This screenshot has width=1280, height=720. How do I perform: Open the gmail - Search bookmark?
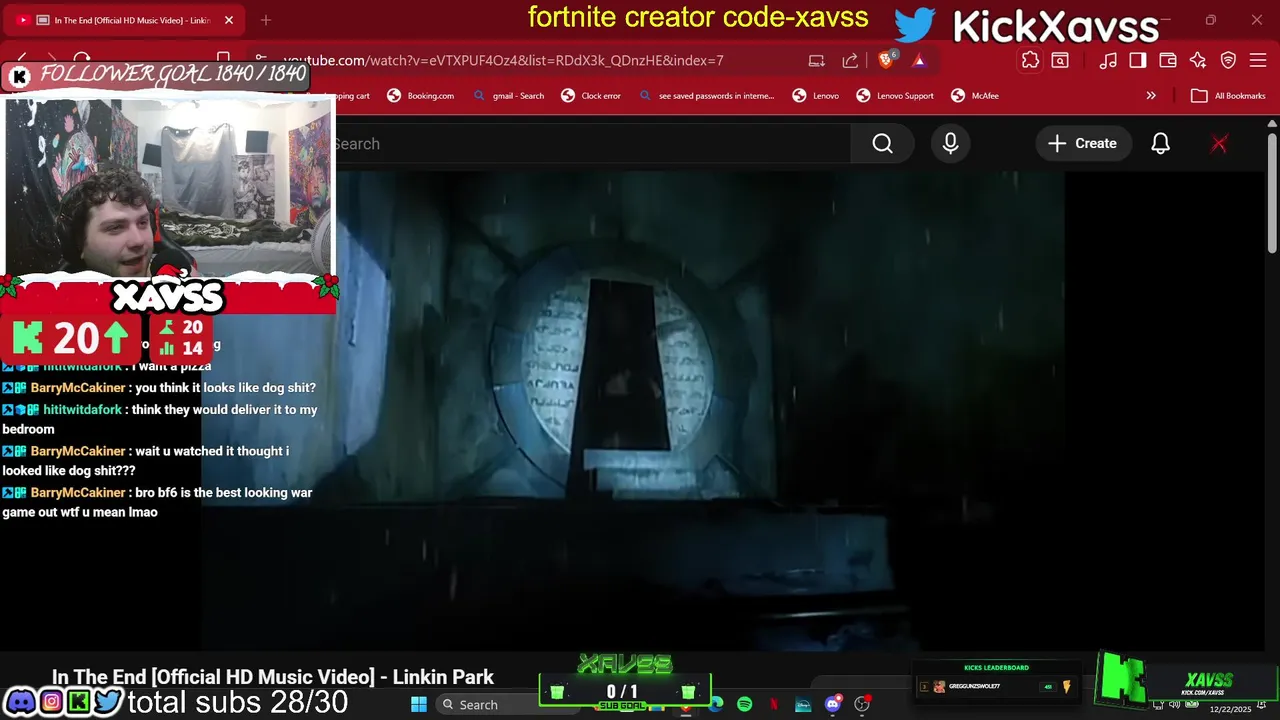507,96
